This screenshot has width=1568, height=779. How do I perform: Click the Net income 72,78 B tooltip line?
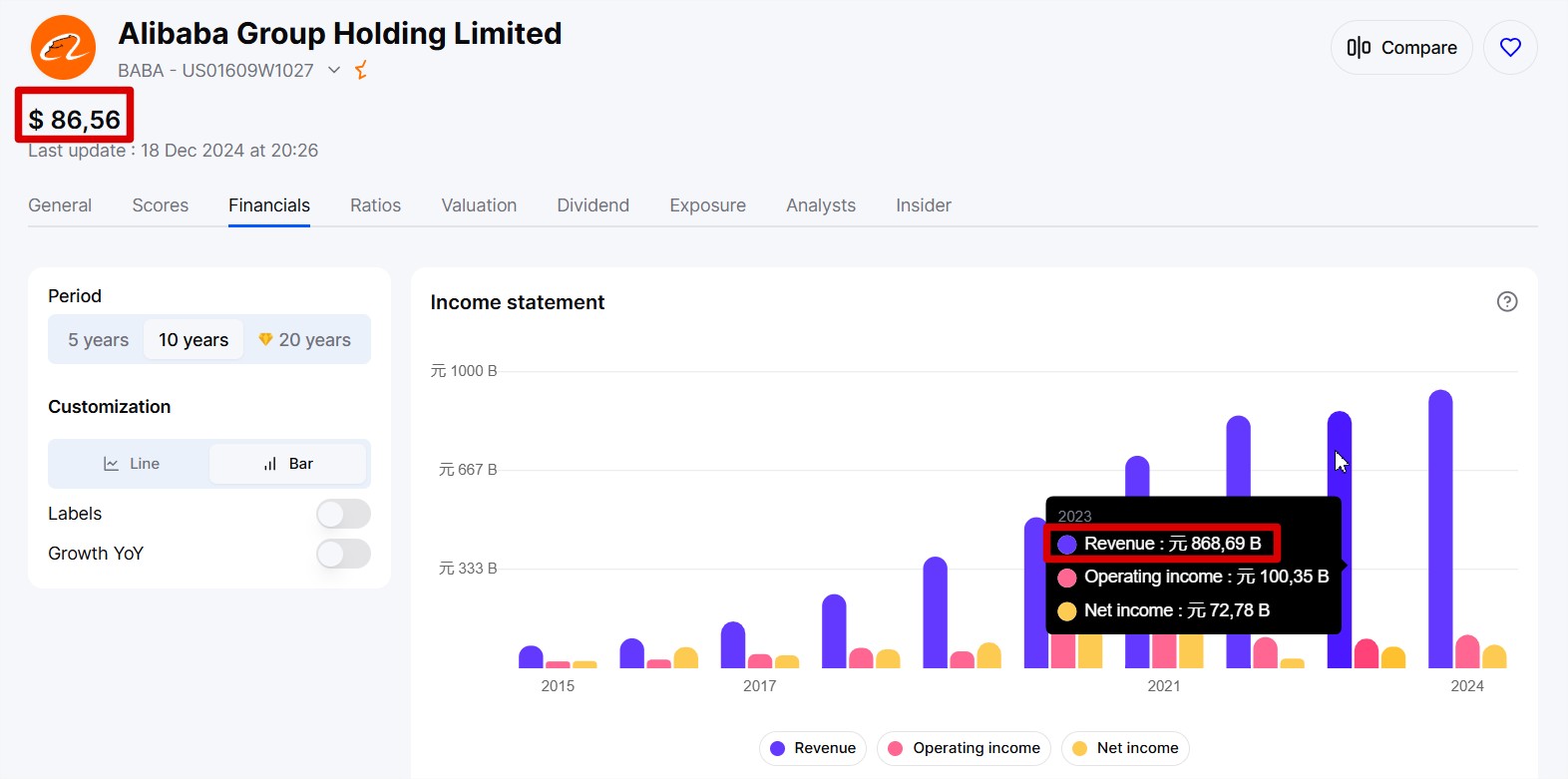[1163, 610]
